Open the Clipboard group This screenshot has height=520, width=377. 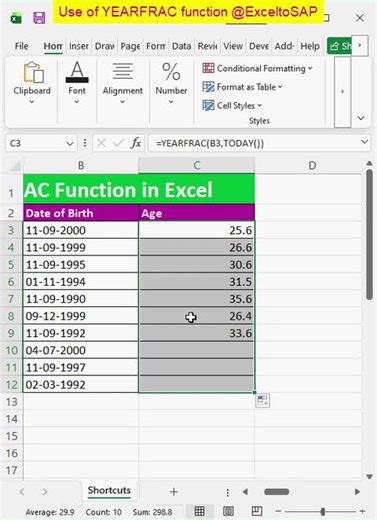[32, 83]
